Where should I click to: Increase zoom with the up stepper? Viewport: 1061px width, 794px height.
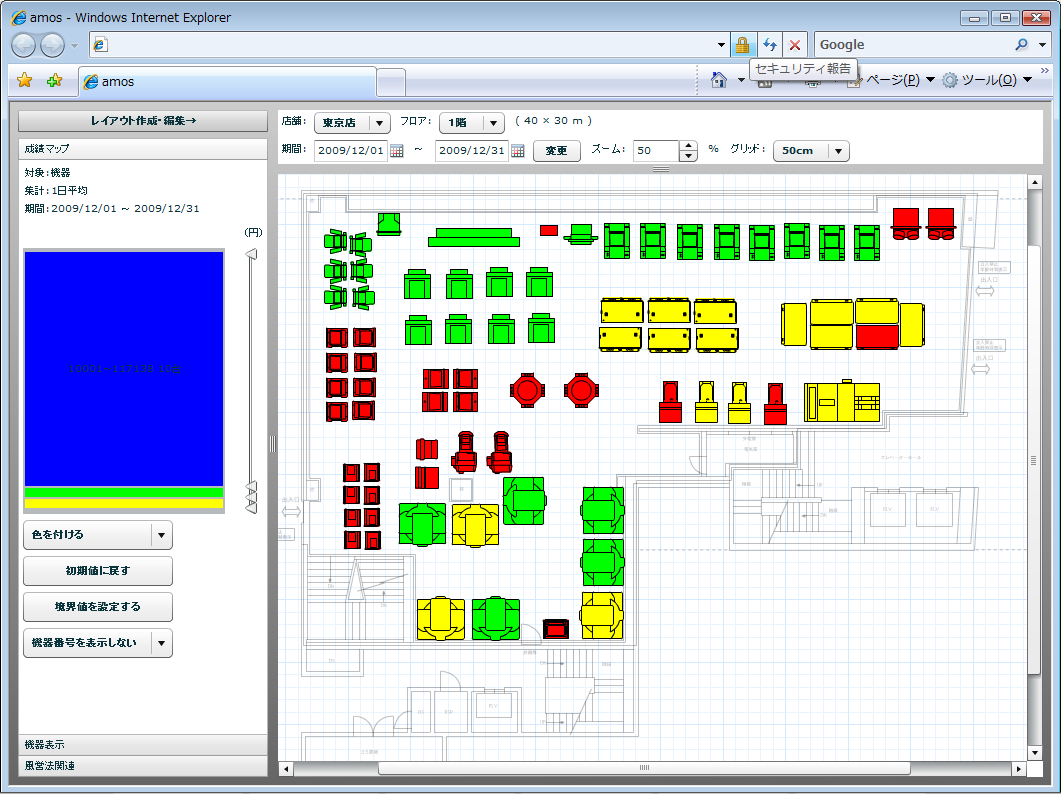[687, 146]
